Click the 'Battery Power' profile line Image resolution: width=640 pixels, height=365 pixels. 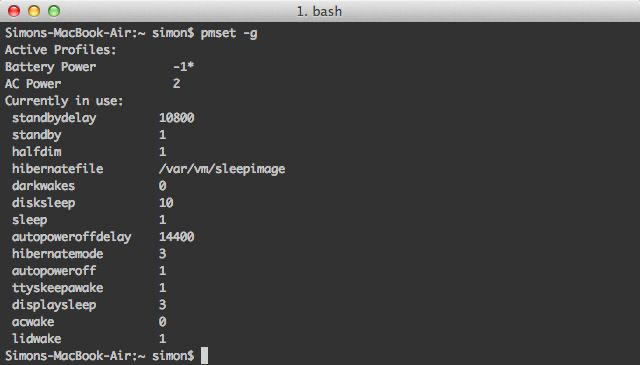(x=100, y=67)
